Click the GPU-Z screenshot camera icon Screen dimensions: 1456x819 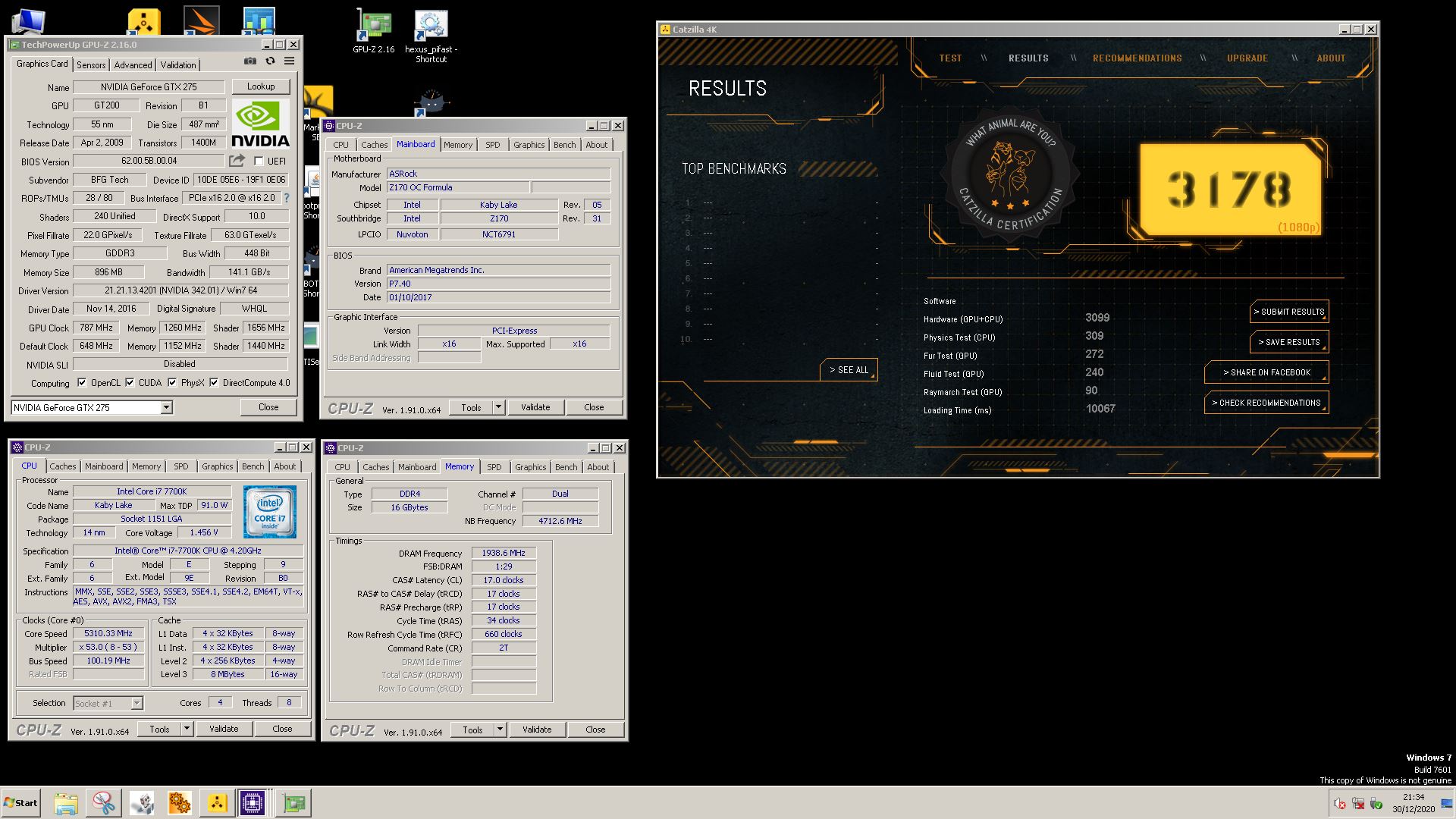click(x=250, y=61)
